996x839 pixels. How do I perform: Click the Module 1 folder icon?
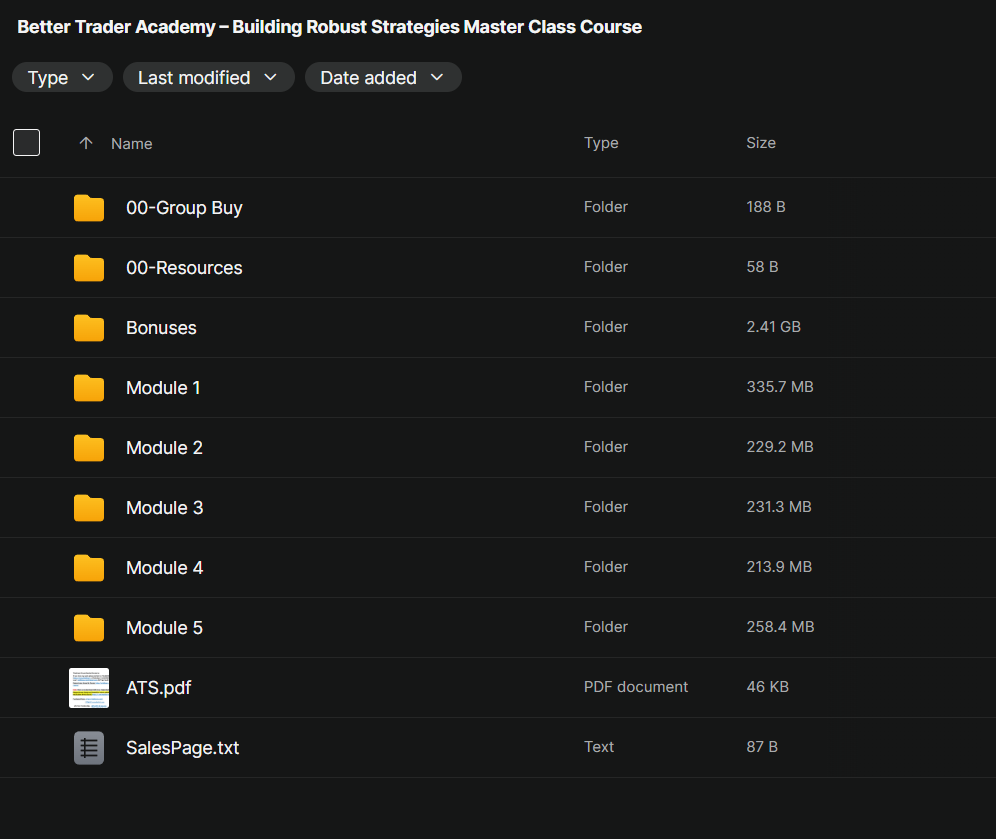click(89, 387)
